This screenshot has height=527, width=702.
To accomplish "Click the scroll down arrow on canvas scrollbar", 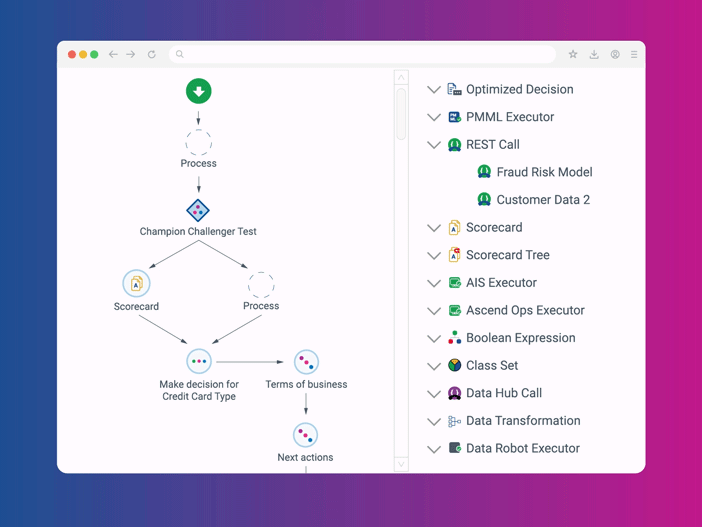I will (x=401, y=464).
